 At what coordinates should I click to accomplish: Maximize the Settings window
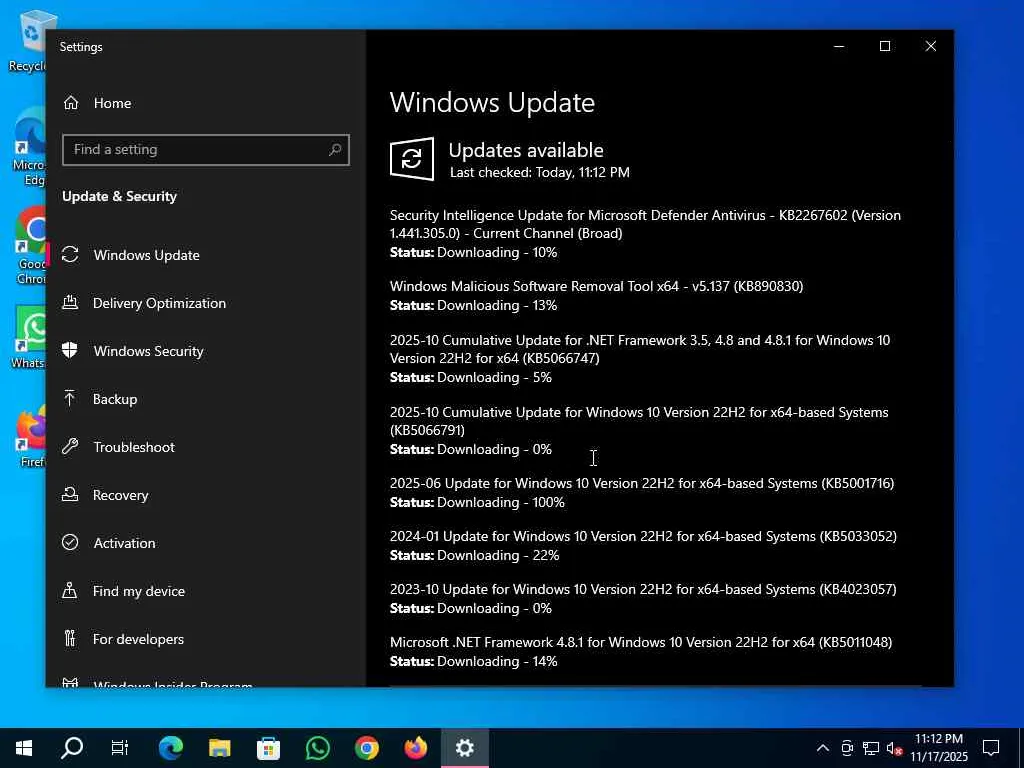(885, 46)
